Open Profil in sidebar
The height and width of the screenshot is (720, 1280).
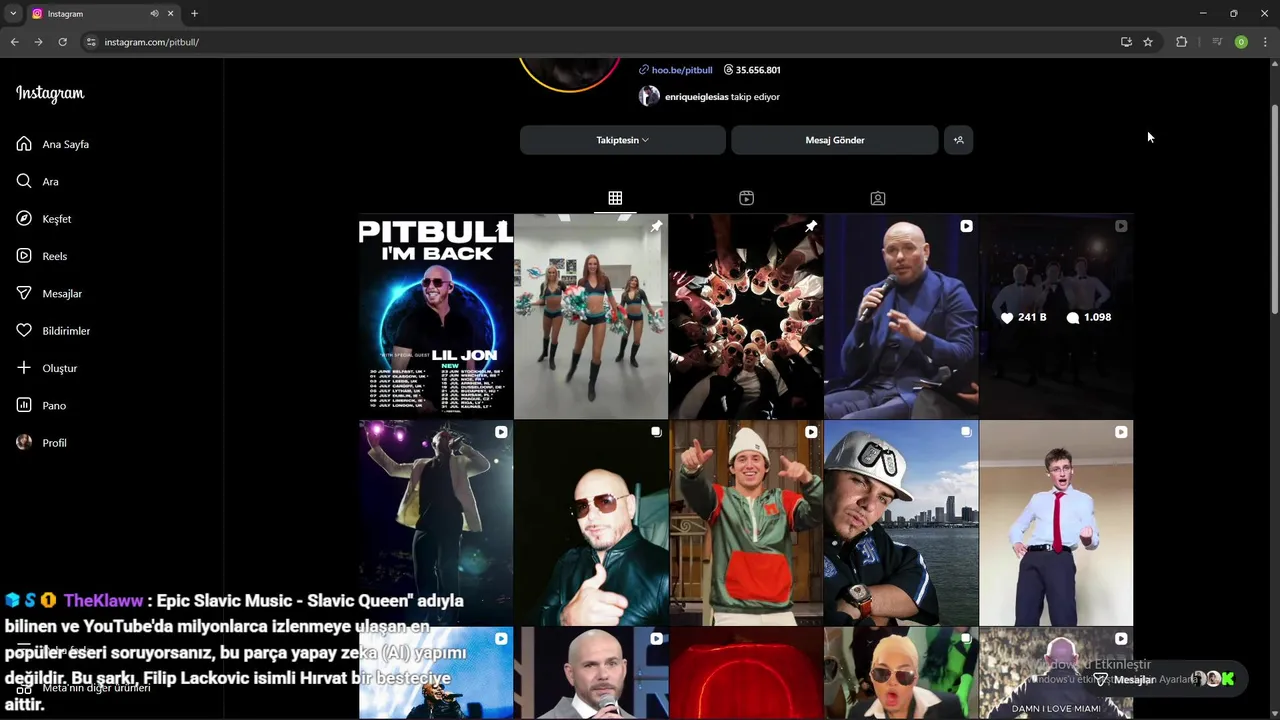(x=54, y=443)
